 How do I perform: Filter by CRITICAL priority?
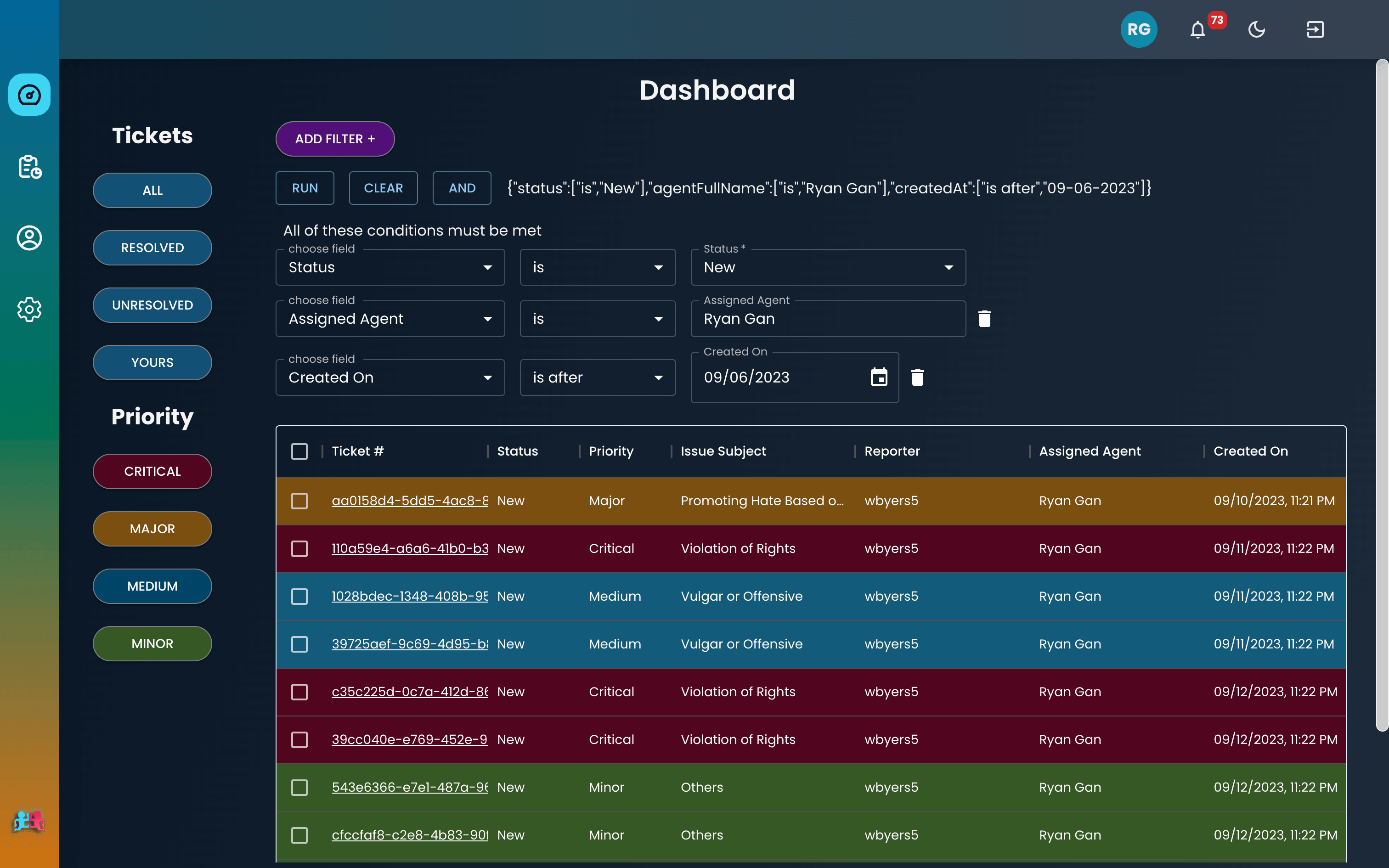(x=152, y=471)
